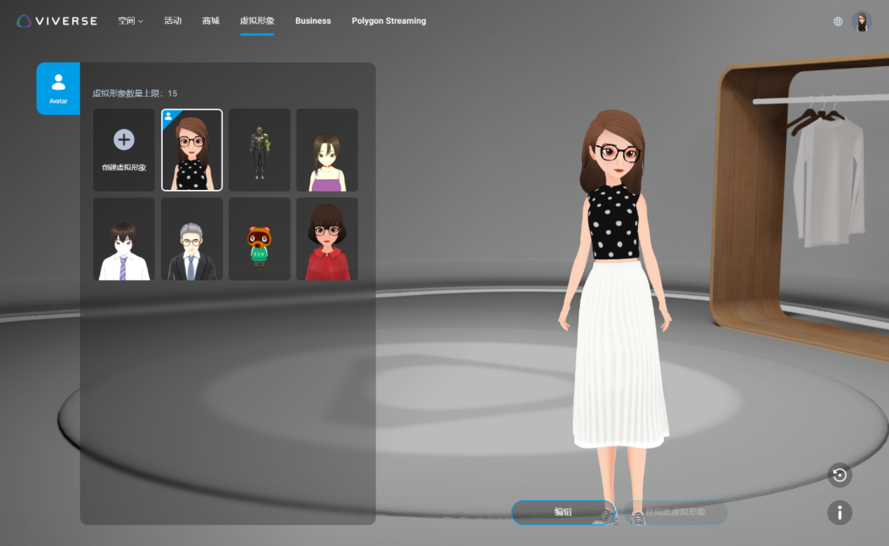The width and height of the screenshot is (889, 546).
Task: Open the 空间 dropdown menu
Action: coord(130,21)
